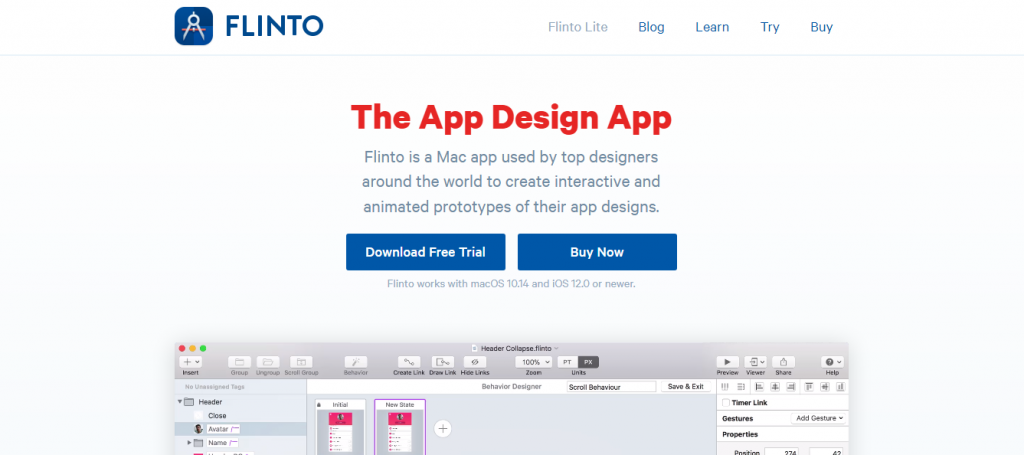Click the Buy Now button
Image resolution: width=1024 pixels, height=455 pixels.
coord(597,252)
